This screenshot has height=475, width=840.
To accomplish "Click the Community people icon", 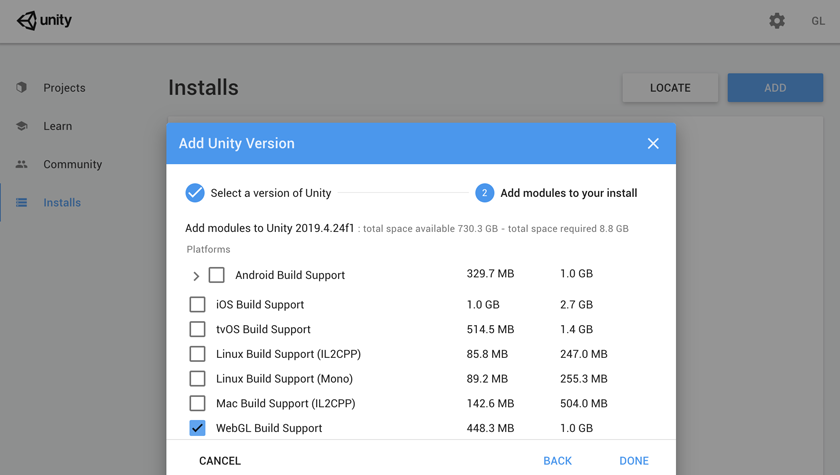I will [x=21, y=164].
